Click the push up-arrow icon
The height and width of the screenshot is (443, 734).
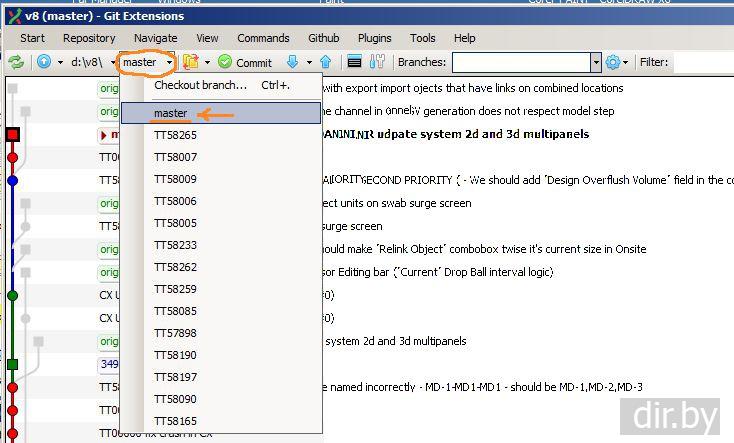[x=325, y=62]
